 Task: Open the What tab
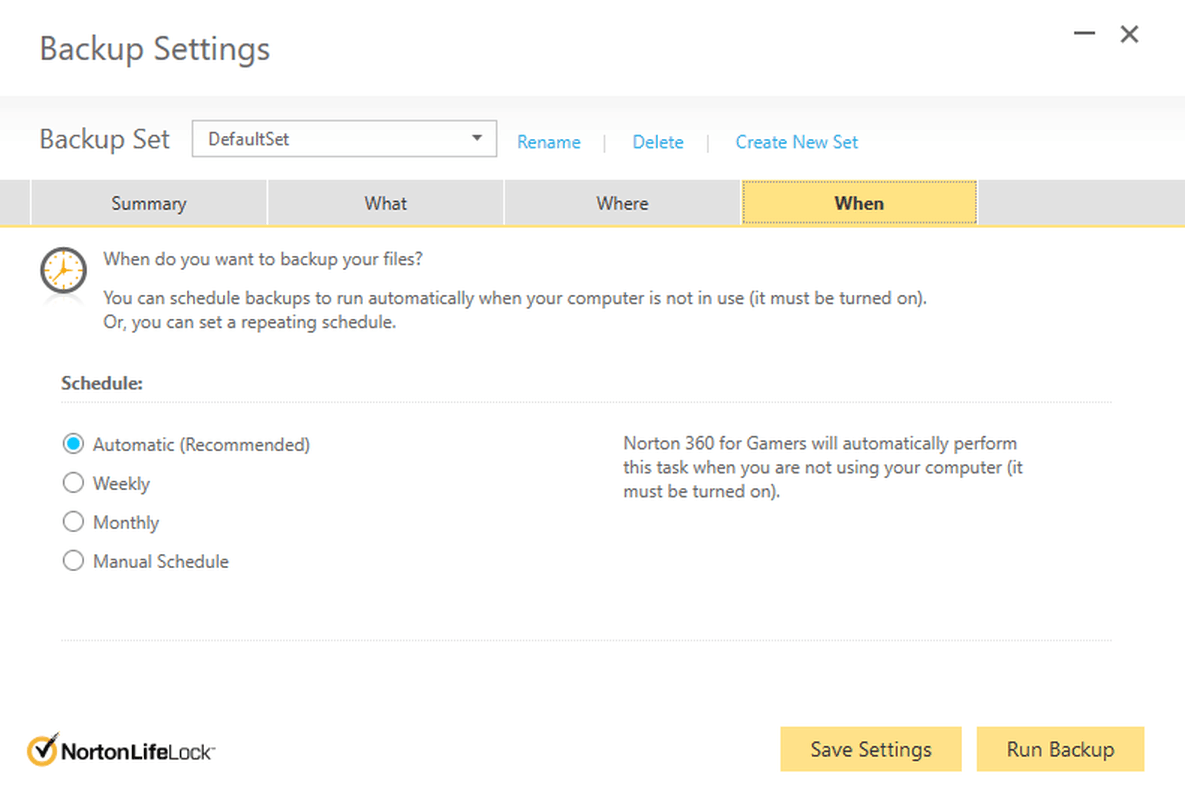coord(385,203)
